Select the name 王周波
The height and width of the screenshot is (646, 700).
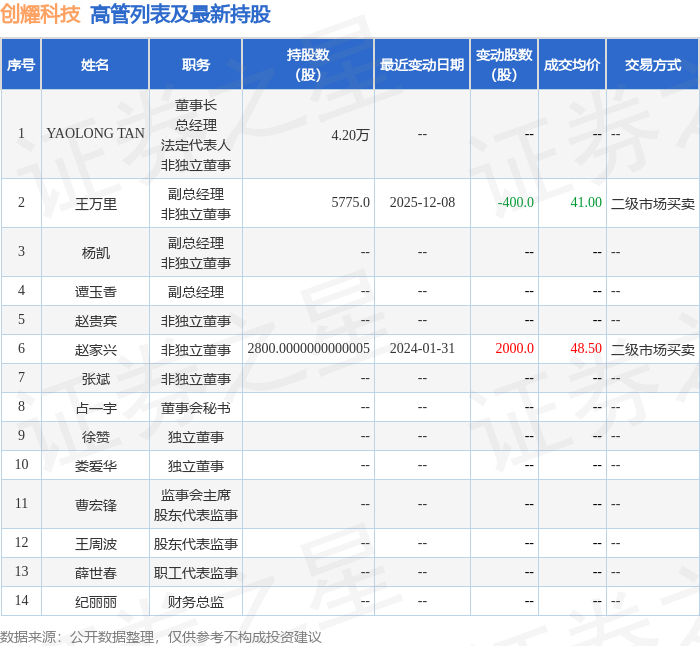(x=96, y=544)
